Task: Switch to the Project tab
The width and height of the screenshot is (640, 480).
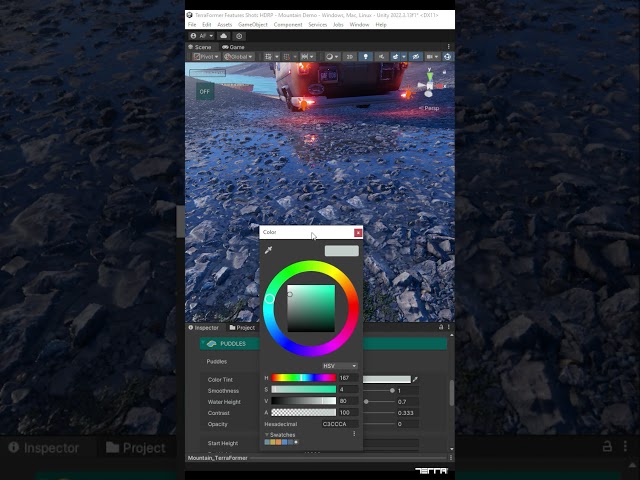Action: tap(242, 328)
